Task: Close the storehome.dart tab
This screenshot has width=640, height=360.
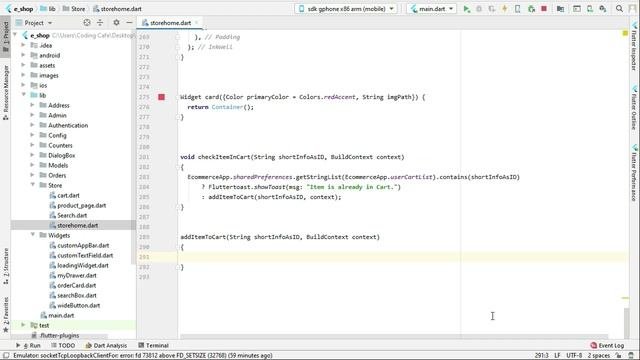Action: tap(196, 23)
